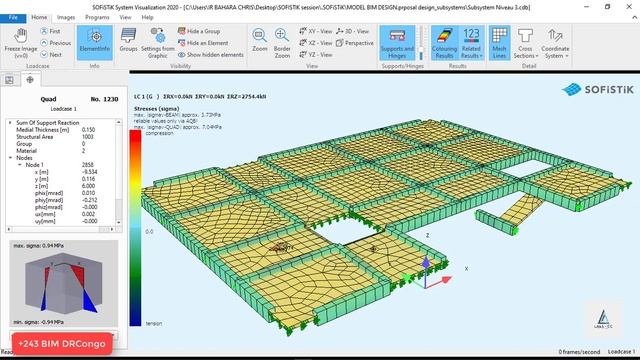The height and width of the screenshot is (360, 640).
Task: Switch to the Home ribbon tab
Action: click(39, 18)
